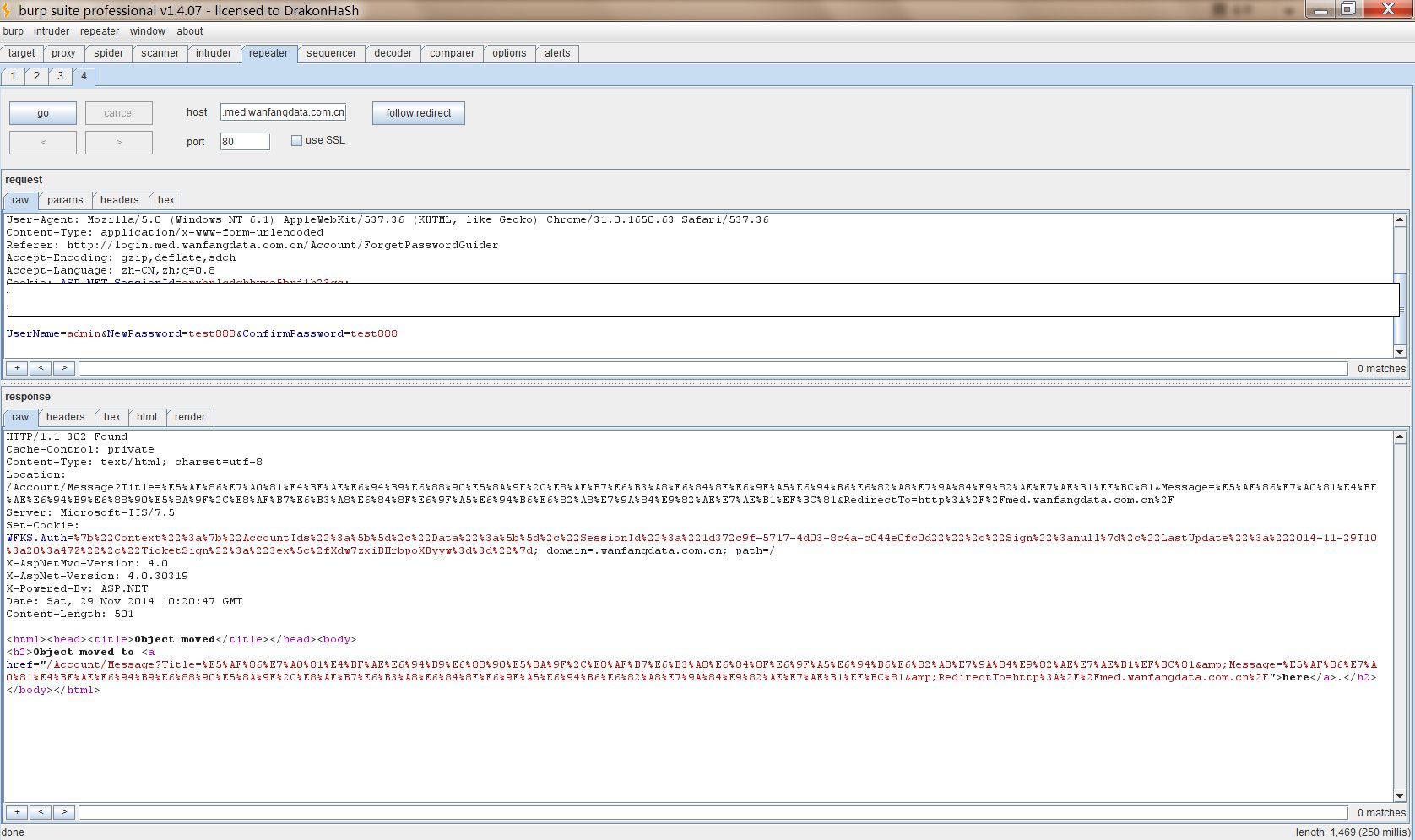Click the follow redirect button
The height and width of the screenshot is (840, 1415).
click(419, 113)
